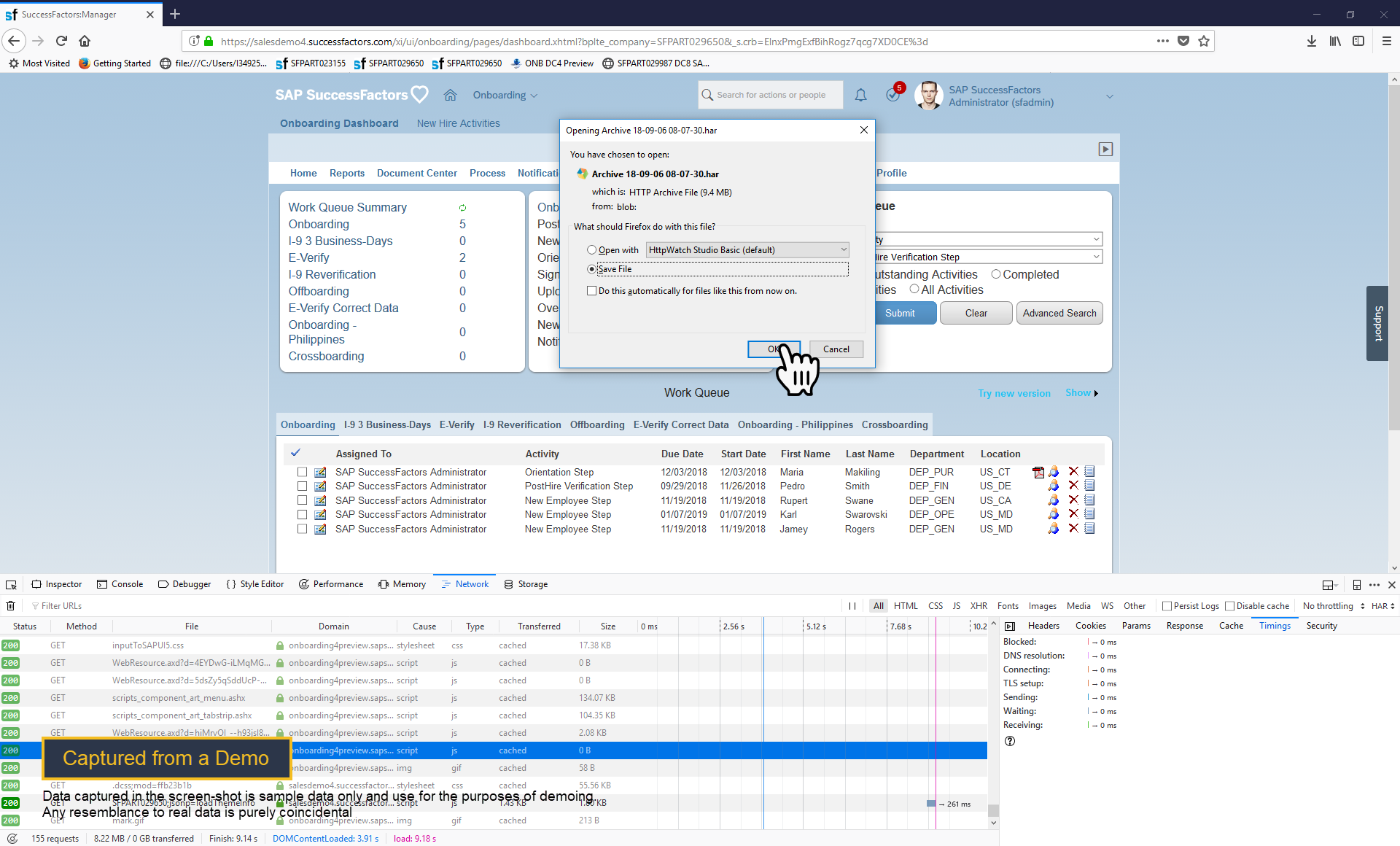1400x846 pixels.
Task: Click the edit activity icon in Karl's row
Action: point(320,515)
